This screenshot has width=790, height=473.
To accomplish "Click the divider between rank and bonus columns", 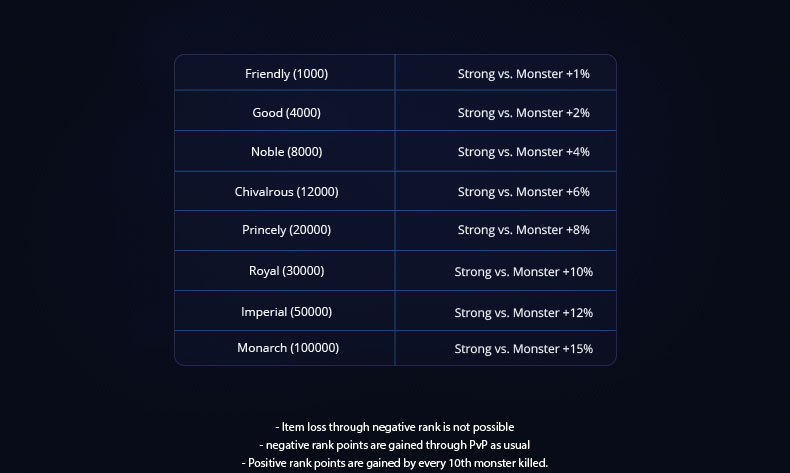I will 395,210.
